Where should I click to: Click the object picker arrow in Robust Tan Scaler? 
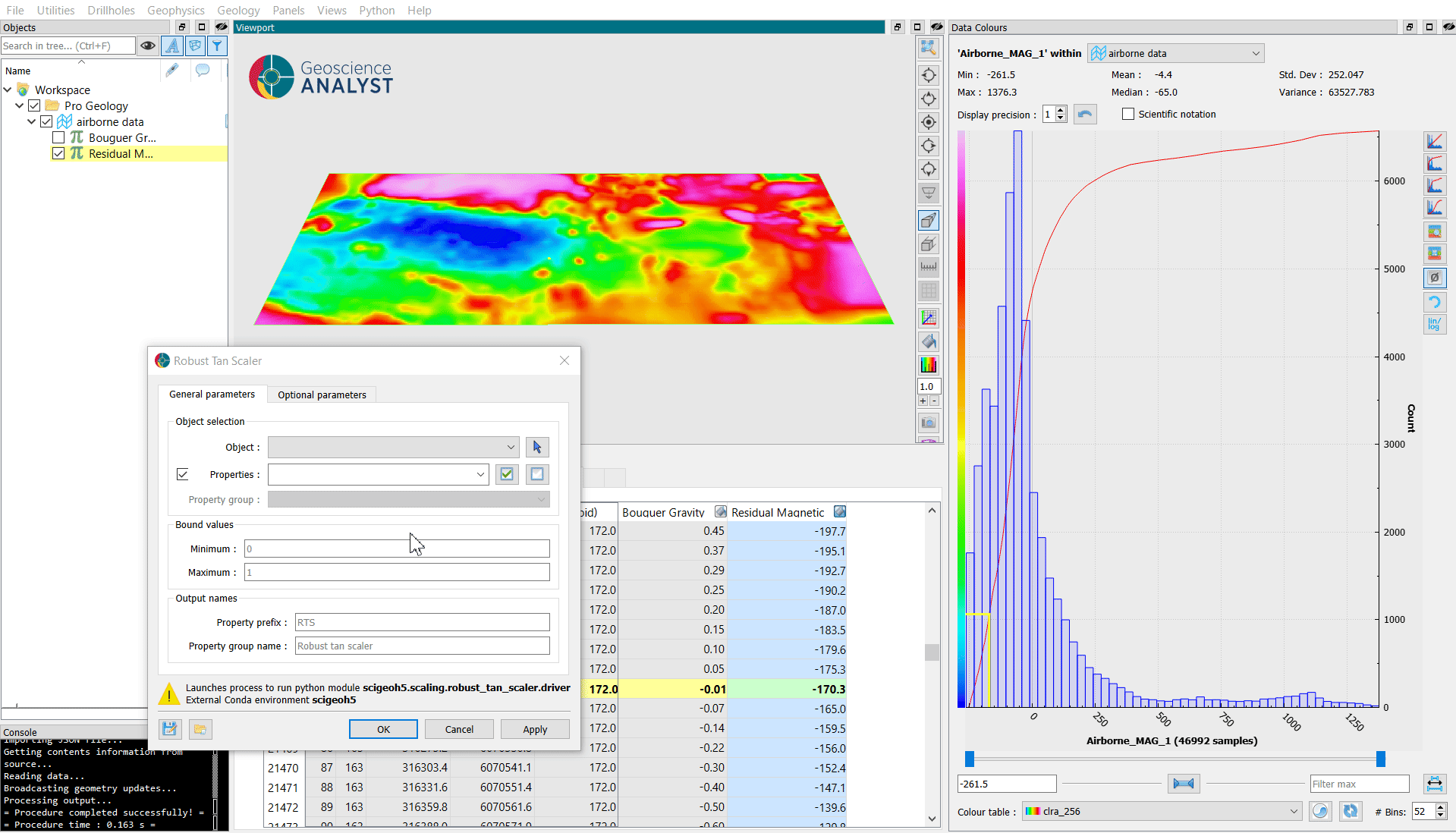[x=537, y=448]
